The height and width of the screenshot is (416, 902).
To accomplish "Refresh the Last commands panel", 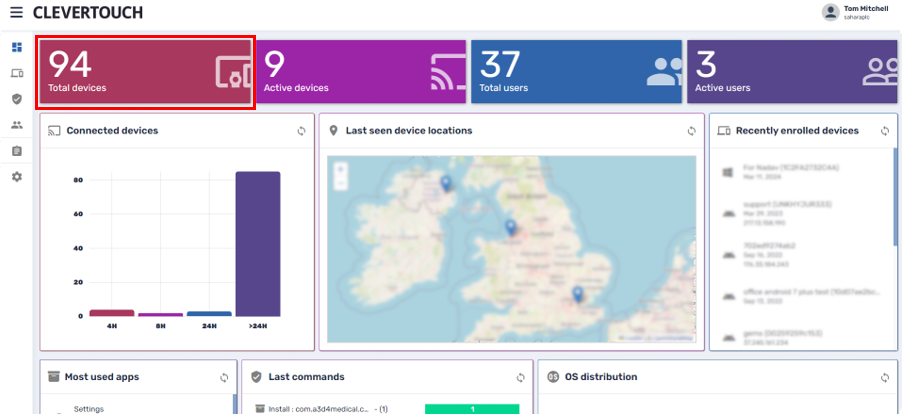I will coord(521,377).
